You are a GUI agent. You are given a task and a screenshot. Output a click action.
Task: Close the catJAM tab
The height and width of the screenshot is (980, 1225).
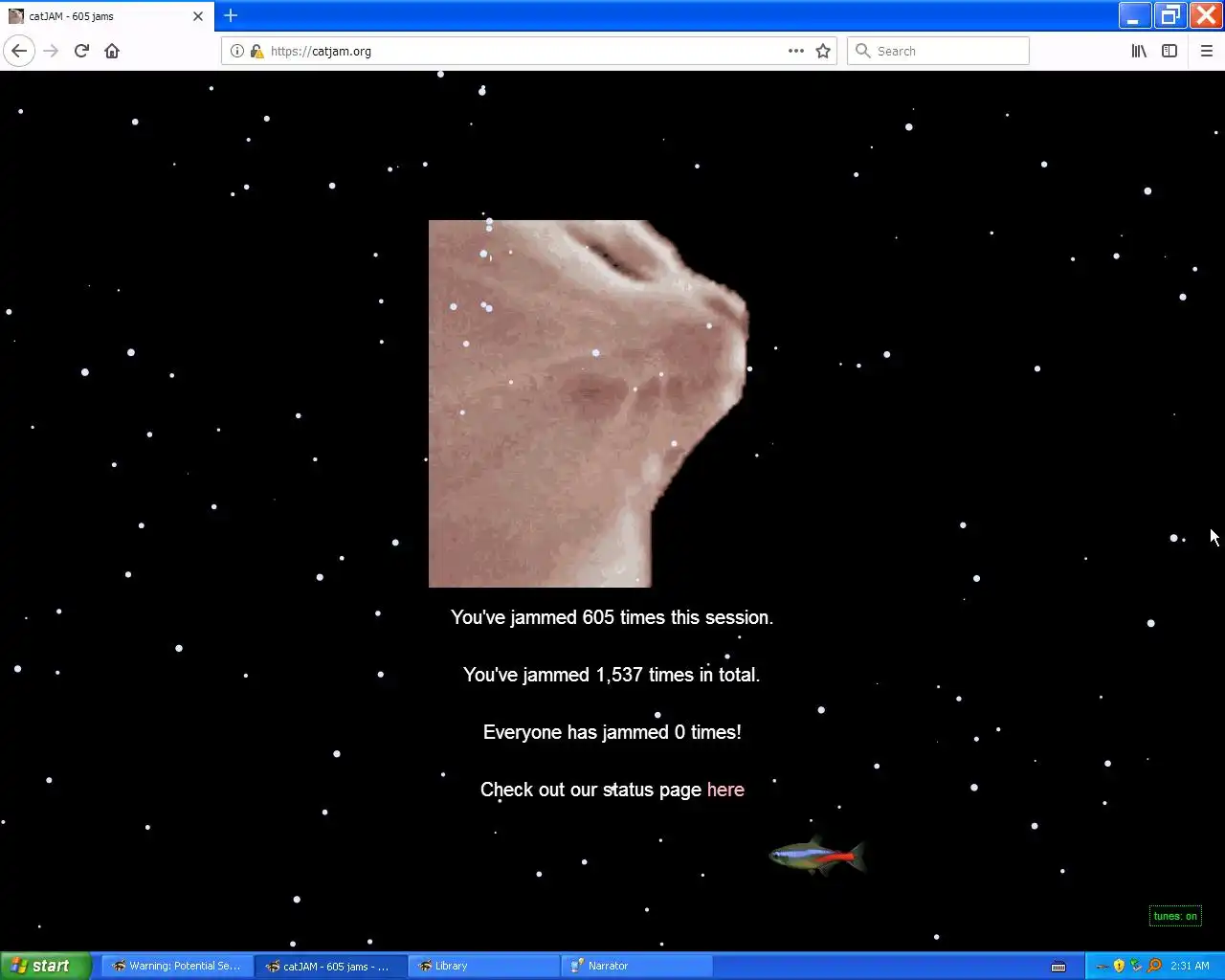198,16
